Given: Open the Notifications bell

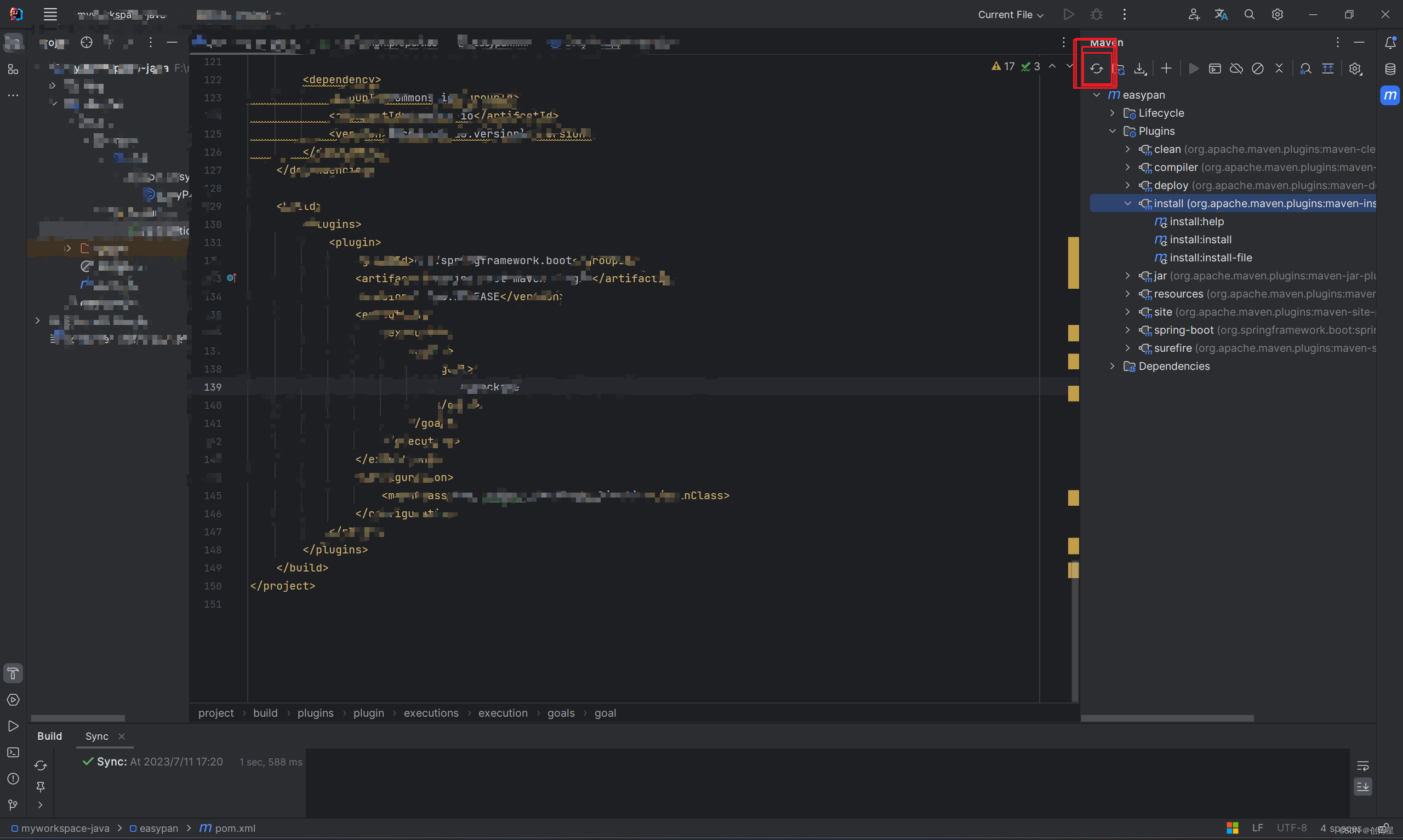Looking at the screenshot, I should tap(1390, 42).
